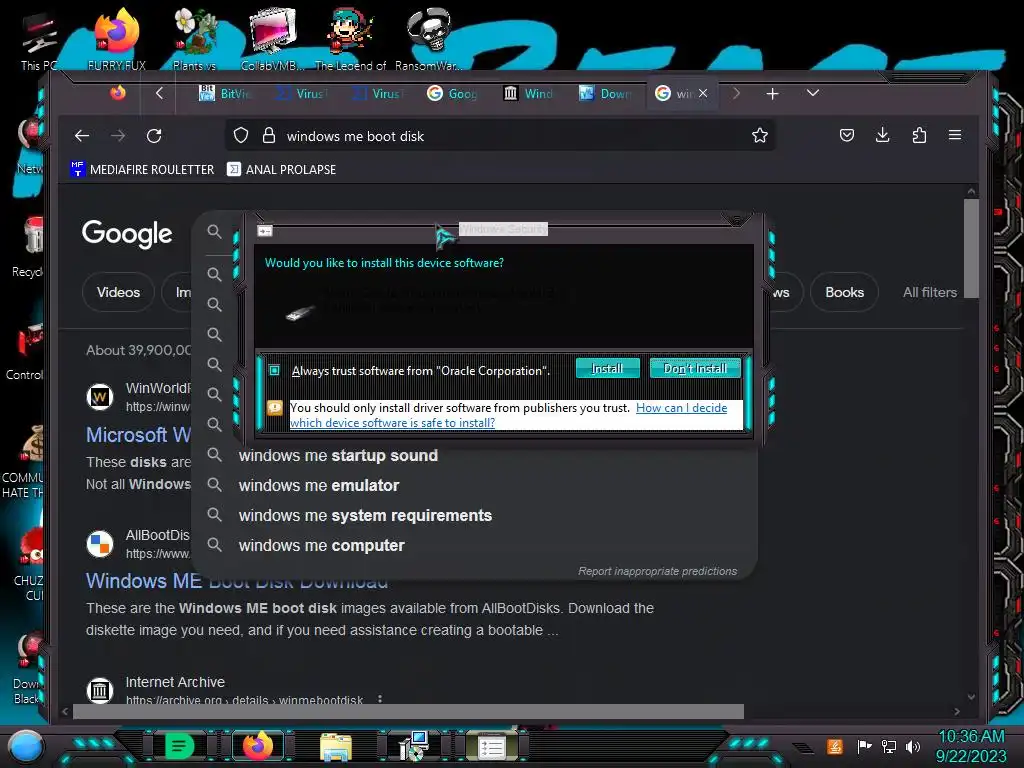
Task: Open File Explorer from the taskbar
Action: [336, 747]
